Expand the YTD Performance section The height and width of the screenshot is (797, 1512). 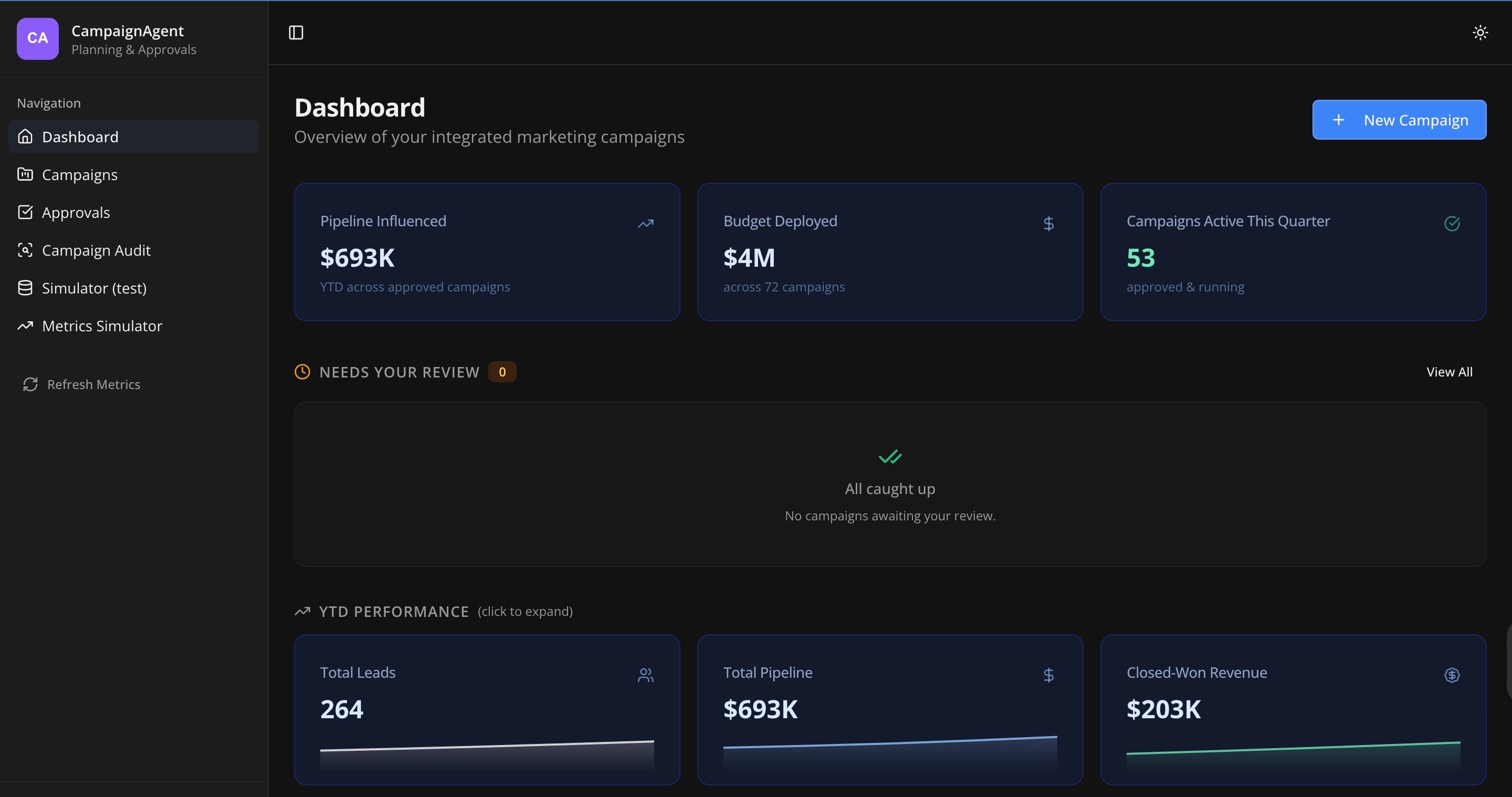[394, 612]
